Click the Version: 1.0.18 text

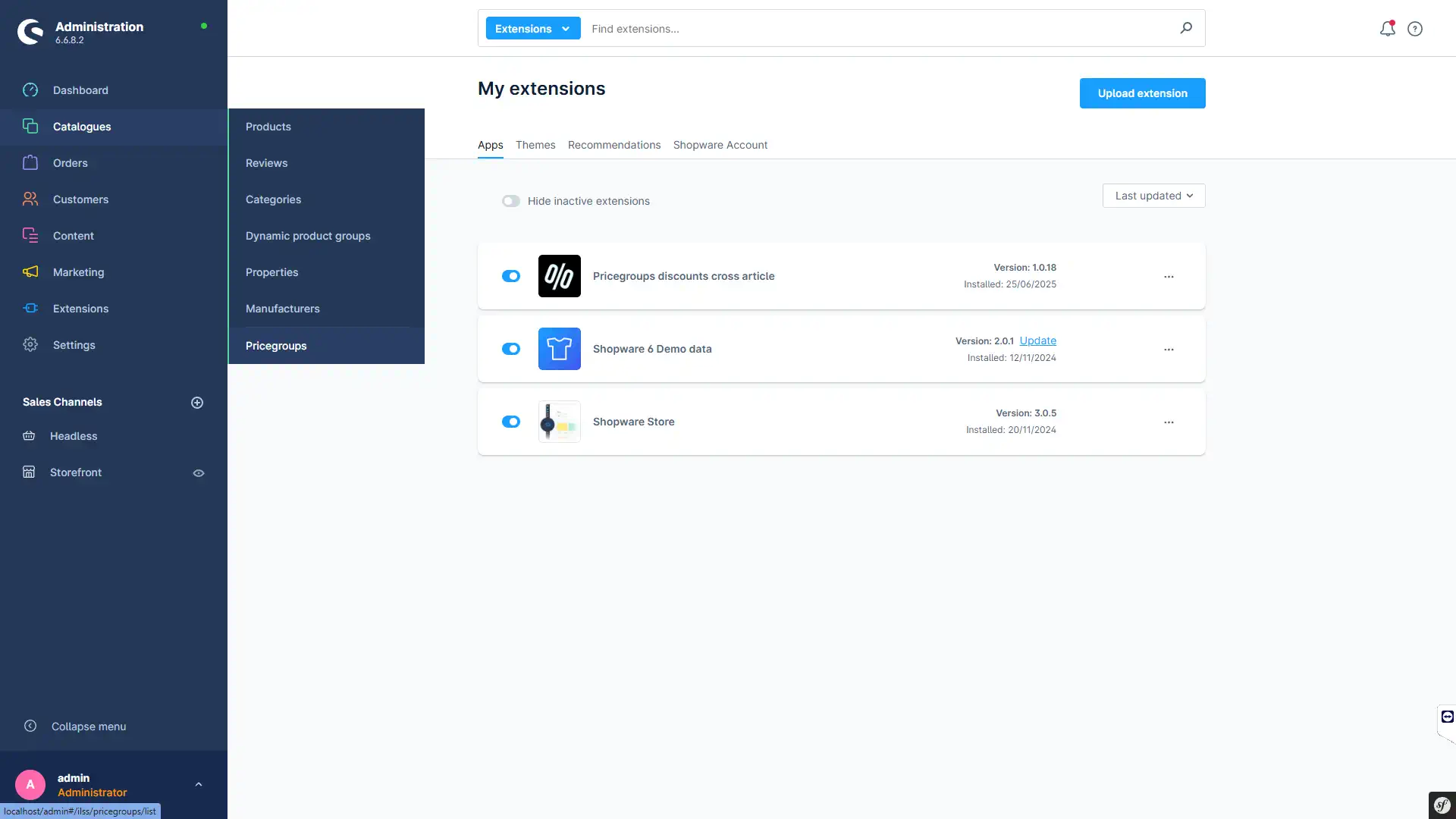pos(1025,268)
